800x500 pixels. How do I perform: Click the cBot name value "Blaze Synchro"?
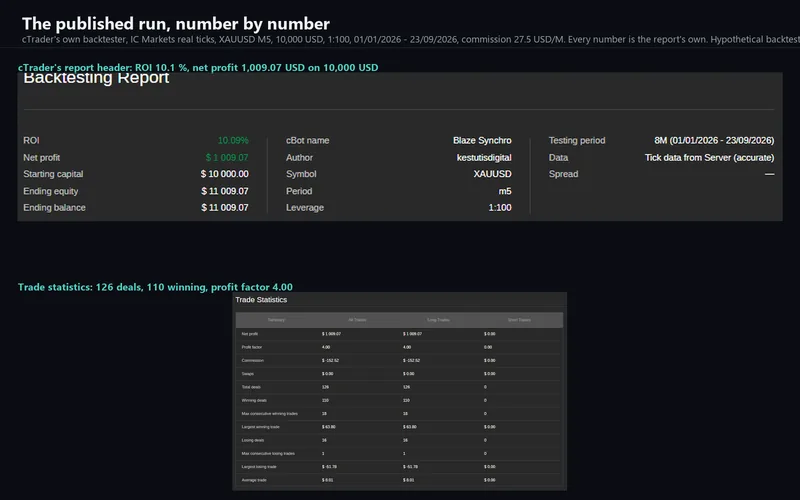pyautogui.click(x=482, y=140)
